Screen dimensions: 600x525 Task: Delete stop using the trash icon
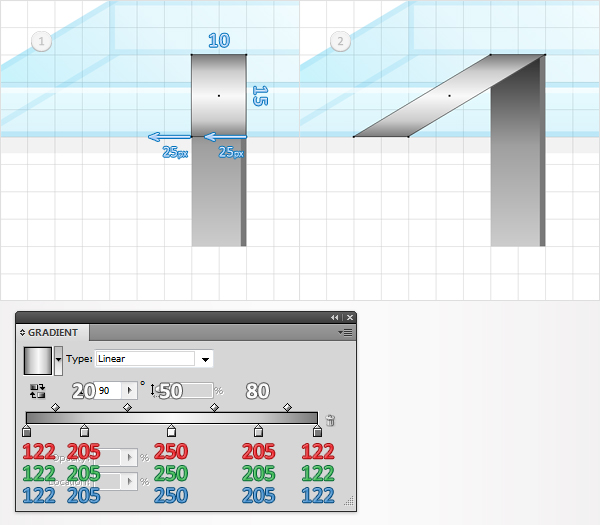coord(330,420)
